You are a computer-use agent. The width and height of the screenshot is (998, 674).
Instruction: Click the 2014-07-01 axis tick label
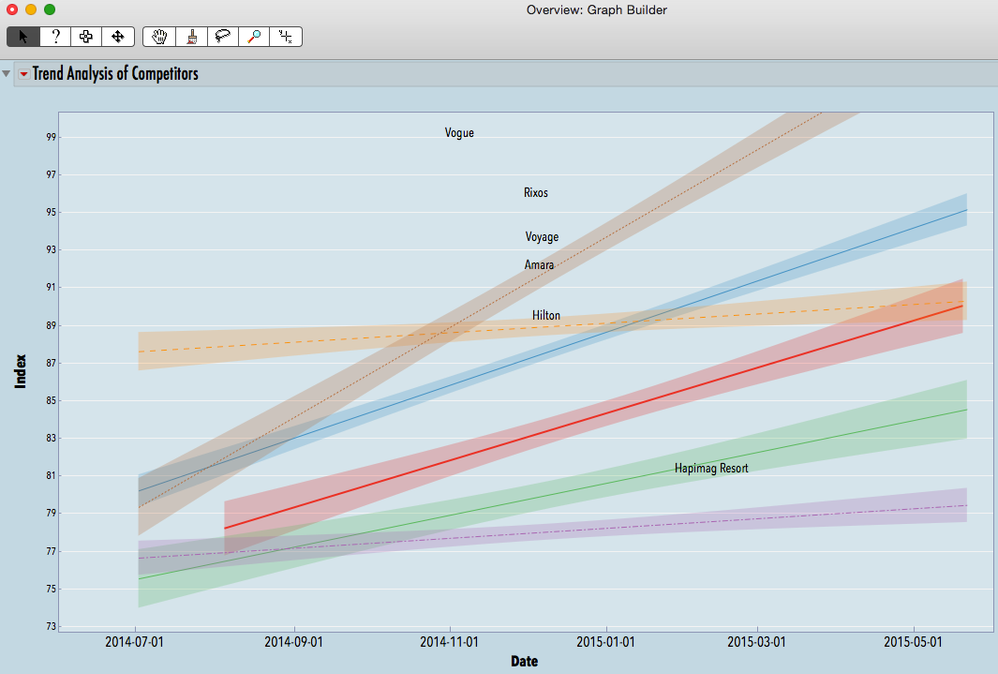point(134,642)
